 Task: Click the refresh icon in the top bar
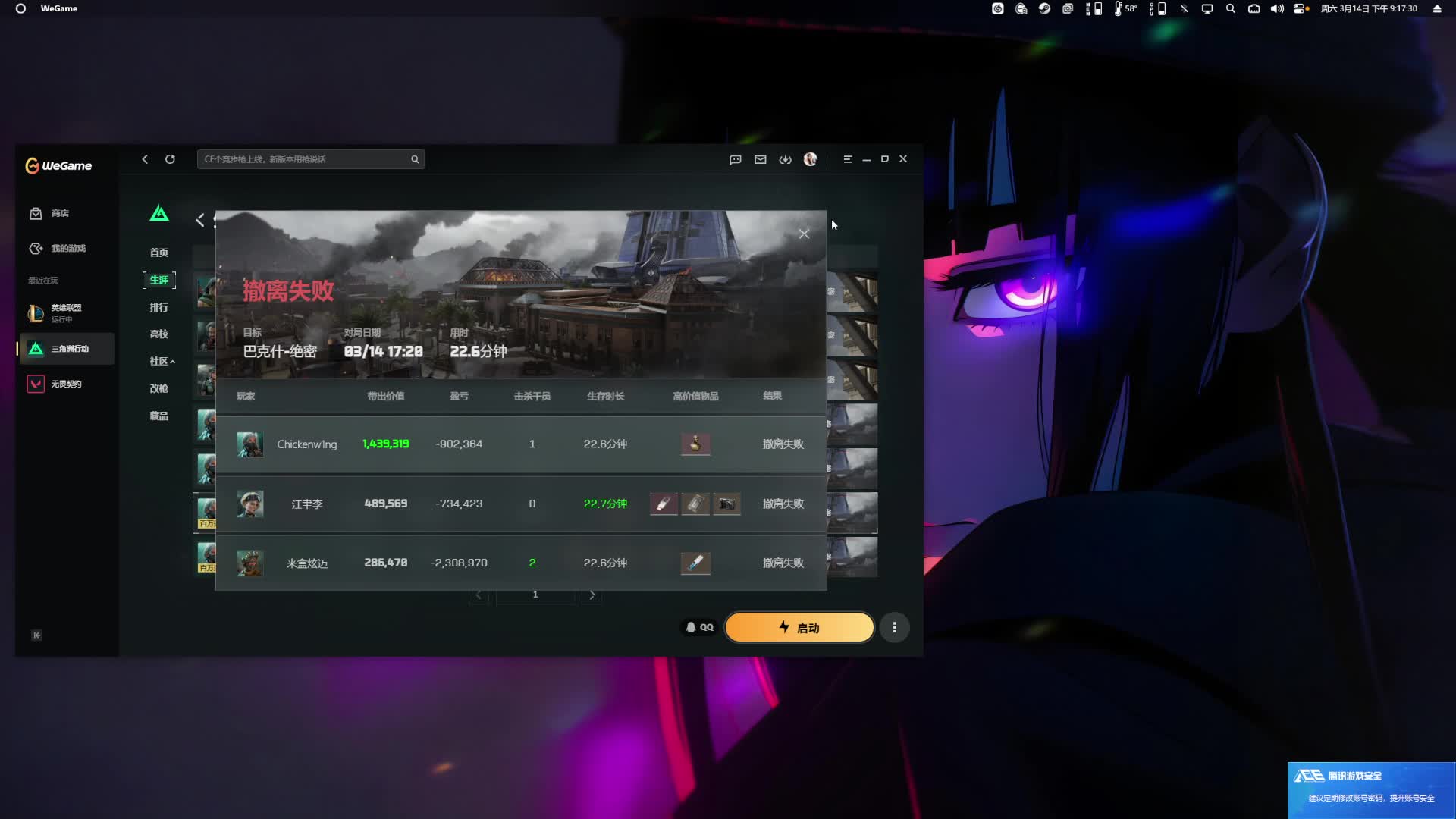[170, 159]
